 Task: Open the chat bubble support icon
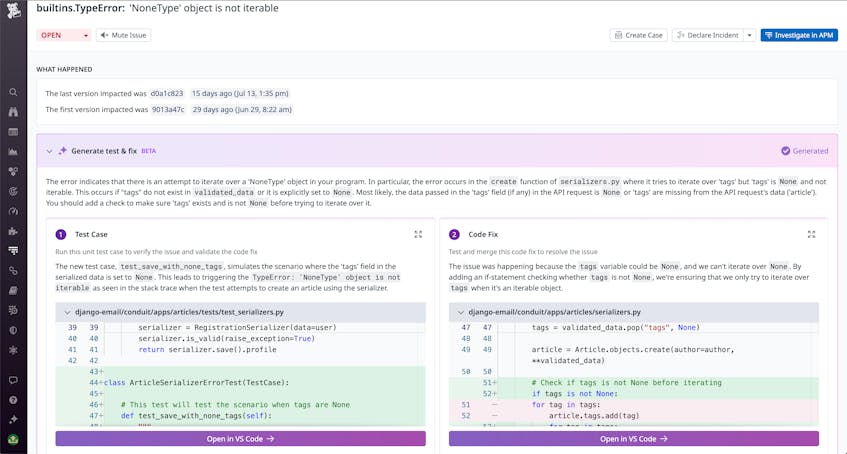(x=14, y=380)
